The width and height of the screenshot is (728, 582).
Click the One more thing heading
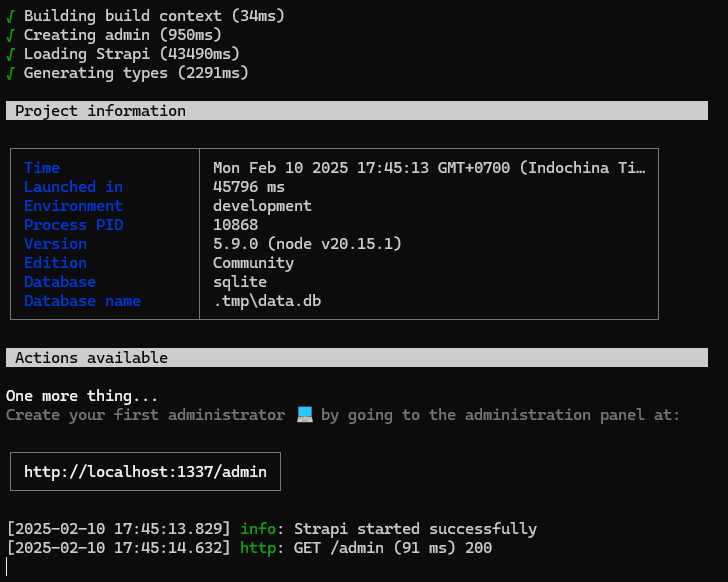click(x=82, y=396)
